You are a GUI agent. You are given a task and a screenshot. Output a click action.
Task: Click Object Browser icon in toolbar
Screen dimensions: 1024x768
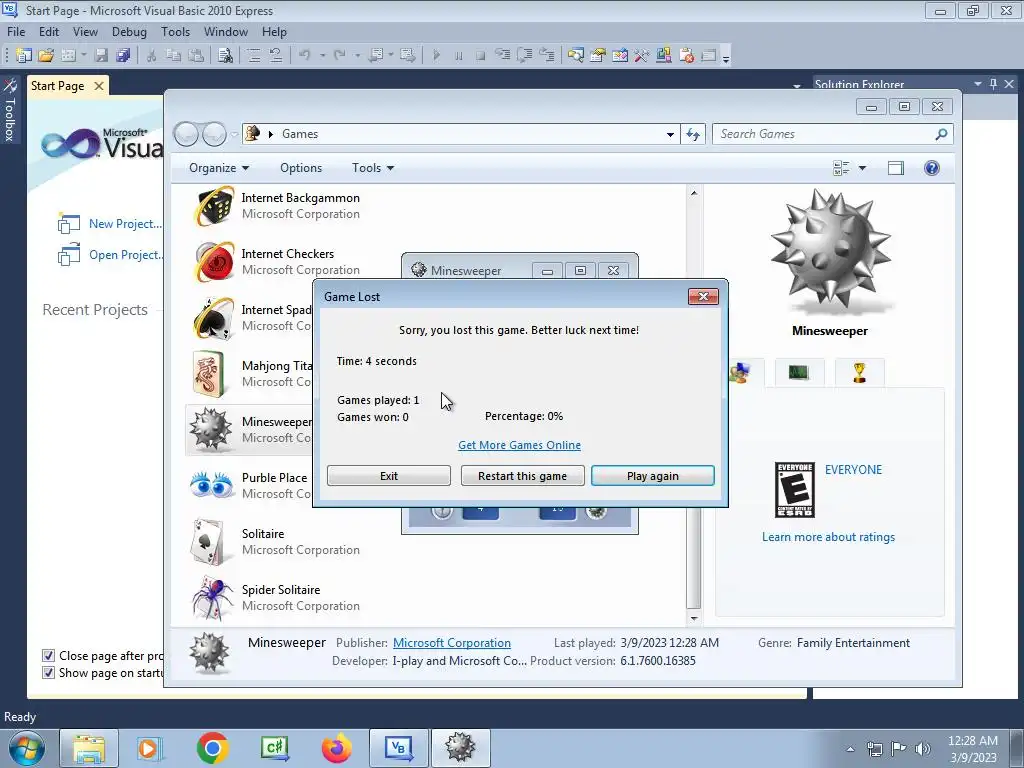coord(620,56)
